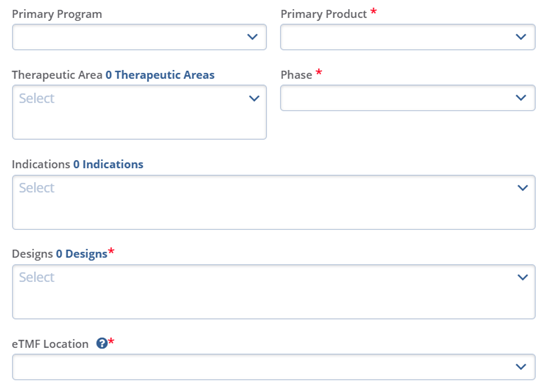Click the Phase field chevron arrow
Screen dimensions: 547x389
coord(521,98)
